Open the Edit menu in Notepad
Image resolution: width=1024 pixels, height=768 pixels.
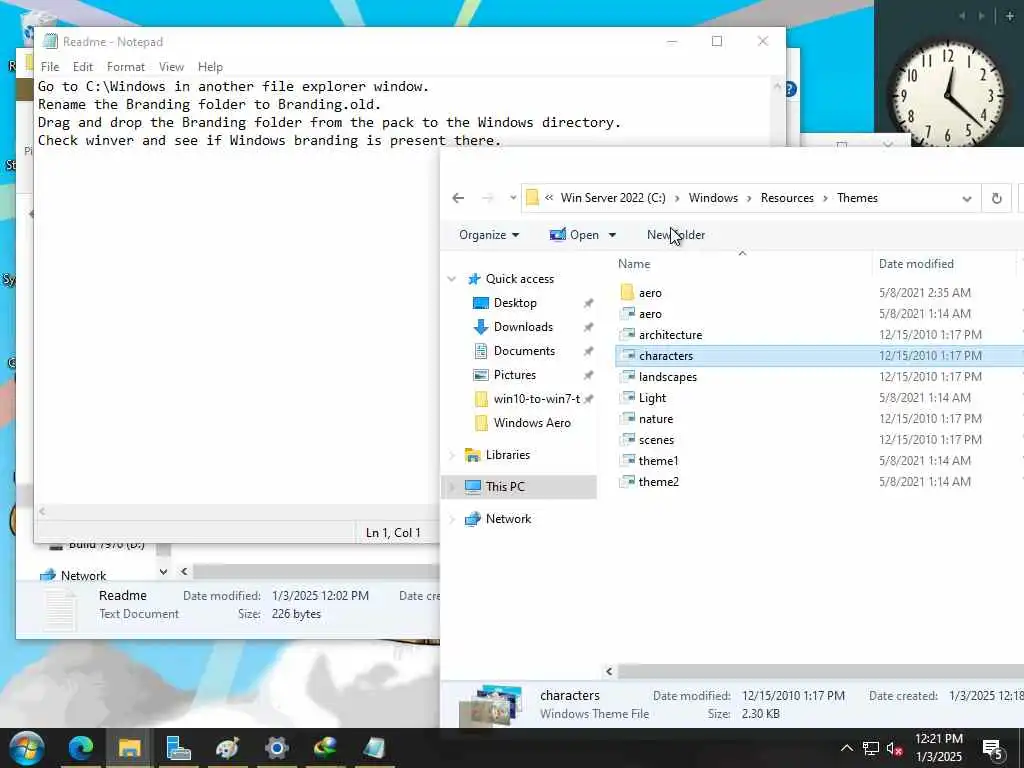click(83, 67)
